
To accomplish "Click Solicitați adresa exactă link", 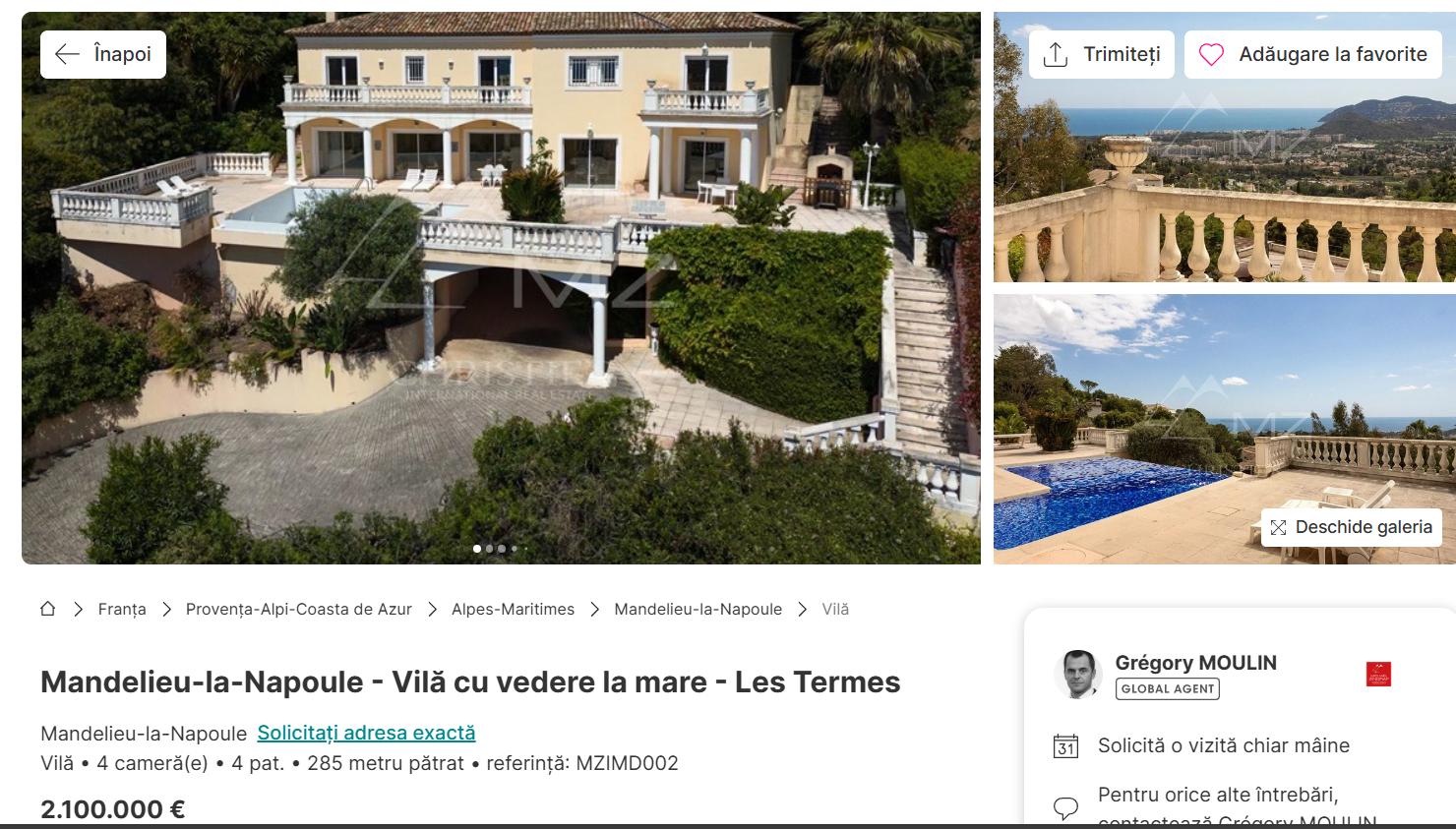I will [366, 733].
